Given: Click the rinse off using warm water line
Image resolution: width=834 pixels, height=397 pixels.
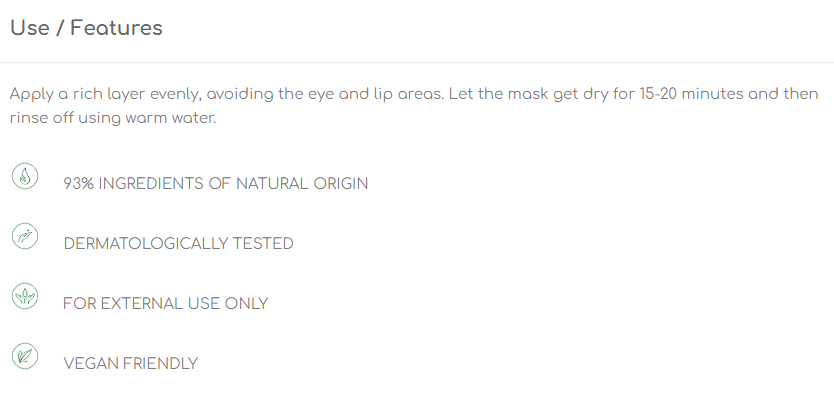Looking at the screenshot, I should tap(113, 118).
